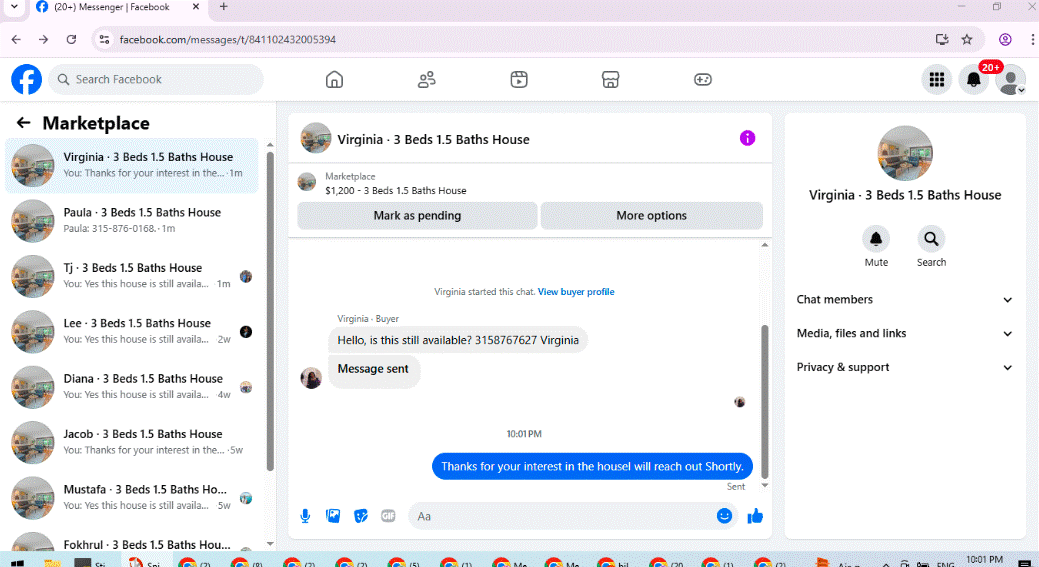The width and height of the screenshot is (1039, 567).
Task: Click the conversation list scrollbar
Action: coord(270,311)
